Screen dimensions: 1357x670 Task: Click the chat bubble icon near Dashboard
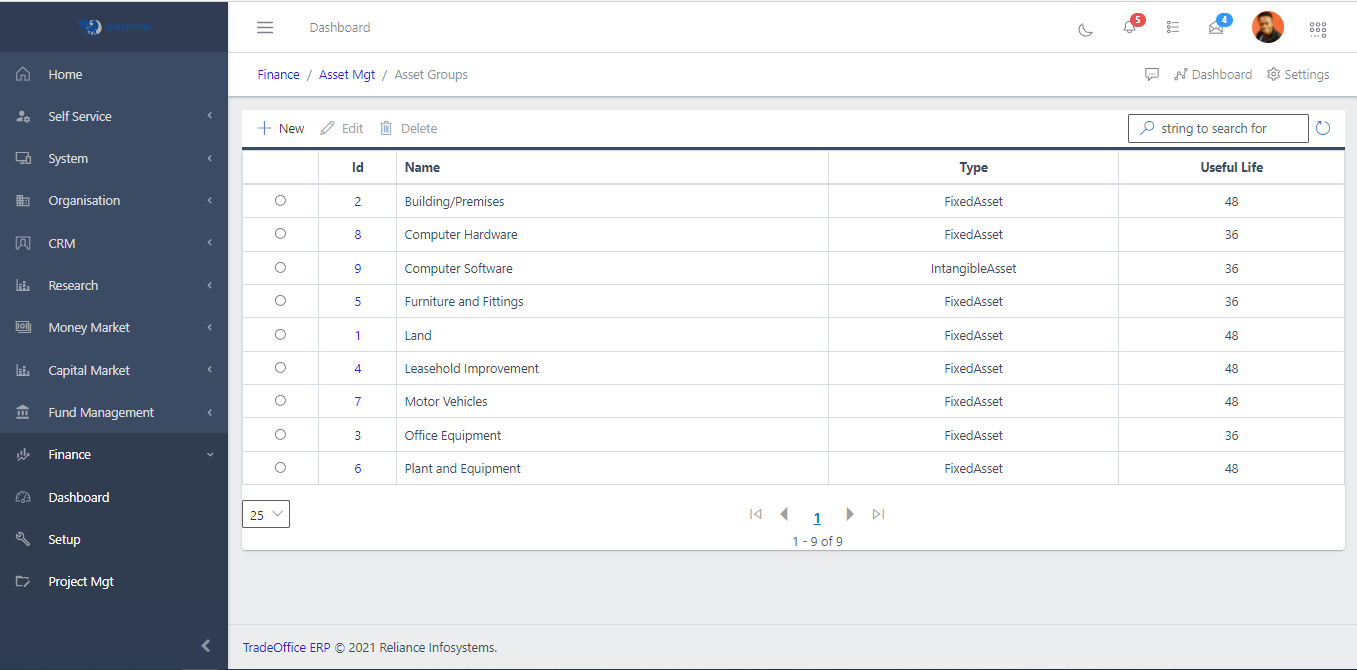point(1152,74)
